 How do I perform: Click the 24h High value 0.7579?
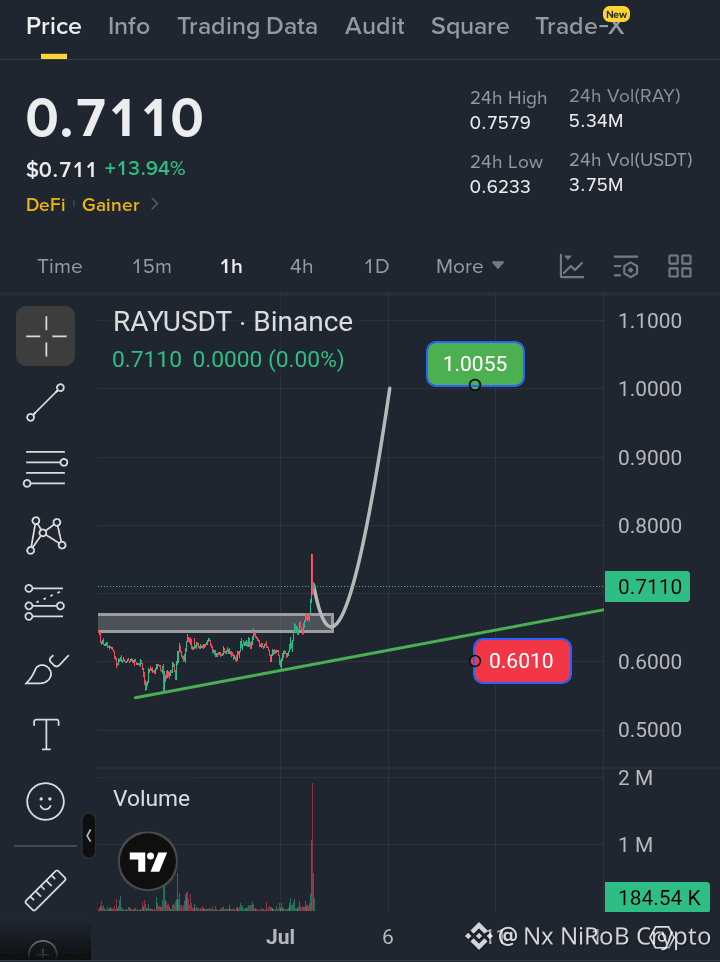click(500, 123)
